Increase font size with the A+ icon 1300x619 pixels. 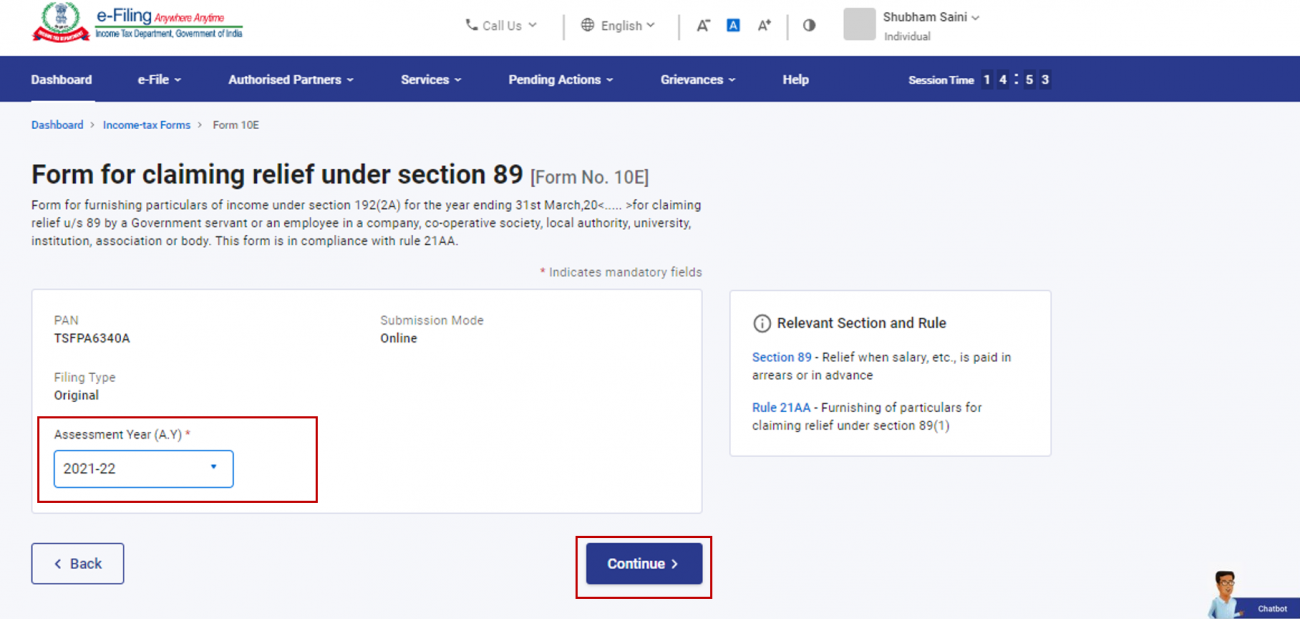764,26
